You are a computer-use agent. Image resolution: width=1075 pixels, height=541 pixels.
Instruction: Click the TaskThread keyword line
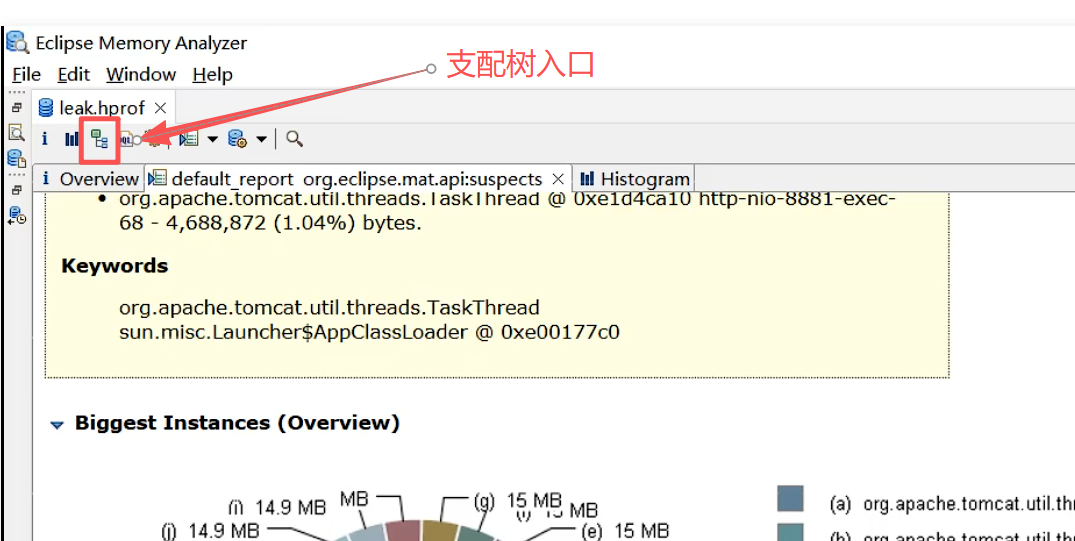pyautogui.click(x=329, y=306)
